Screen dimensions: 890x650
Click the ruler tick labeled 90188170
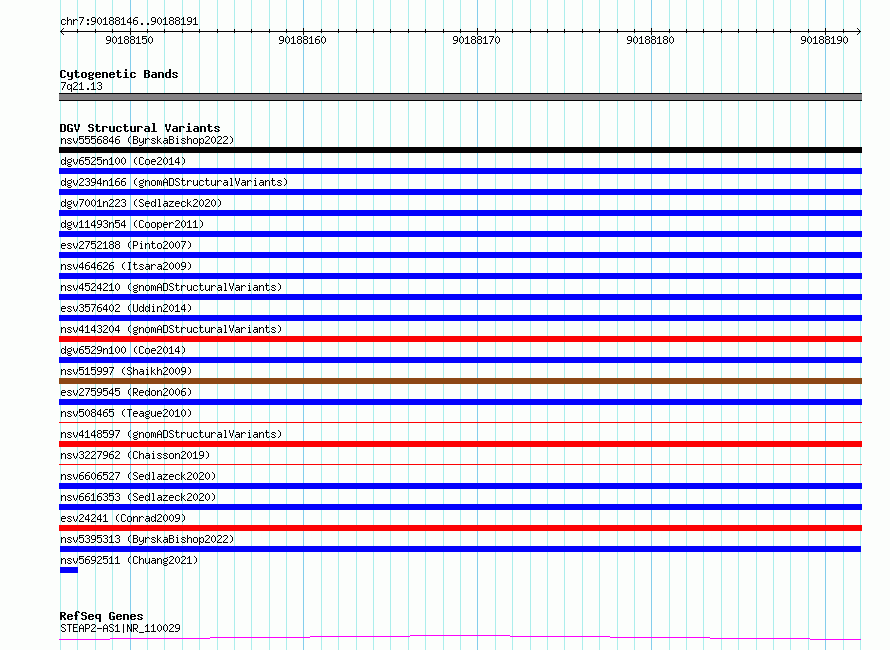tap(476, 40)
